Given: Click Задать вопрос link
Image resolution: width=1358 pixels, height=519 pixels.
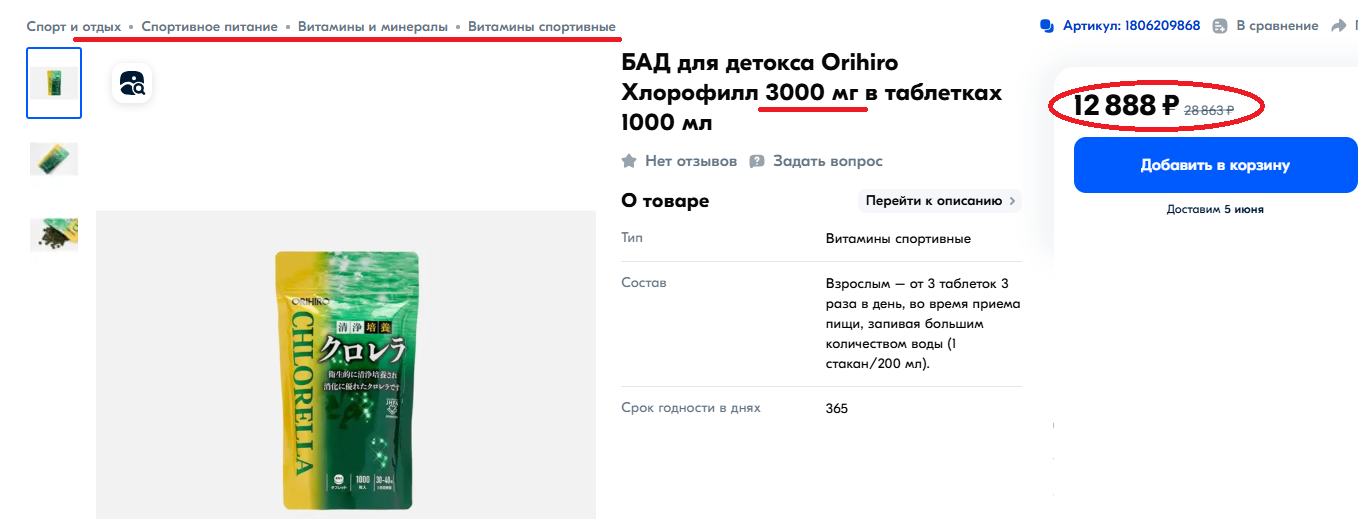Looking at the screenshot, I should [x=828, y=161].
